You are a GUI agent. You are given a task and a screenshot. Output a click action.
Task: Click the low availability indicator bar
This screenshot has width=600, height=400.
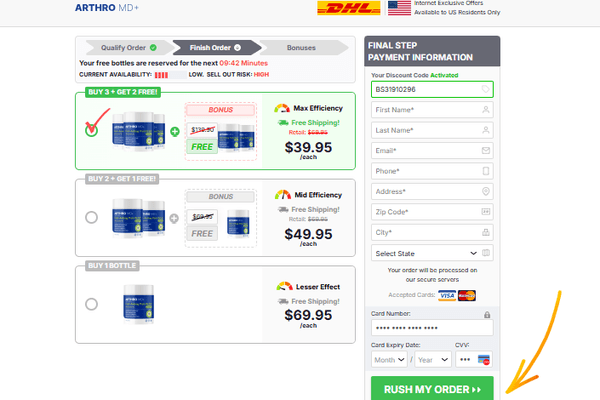(171, 75)
